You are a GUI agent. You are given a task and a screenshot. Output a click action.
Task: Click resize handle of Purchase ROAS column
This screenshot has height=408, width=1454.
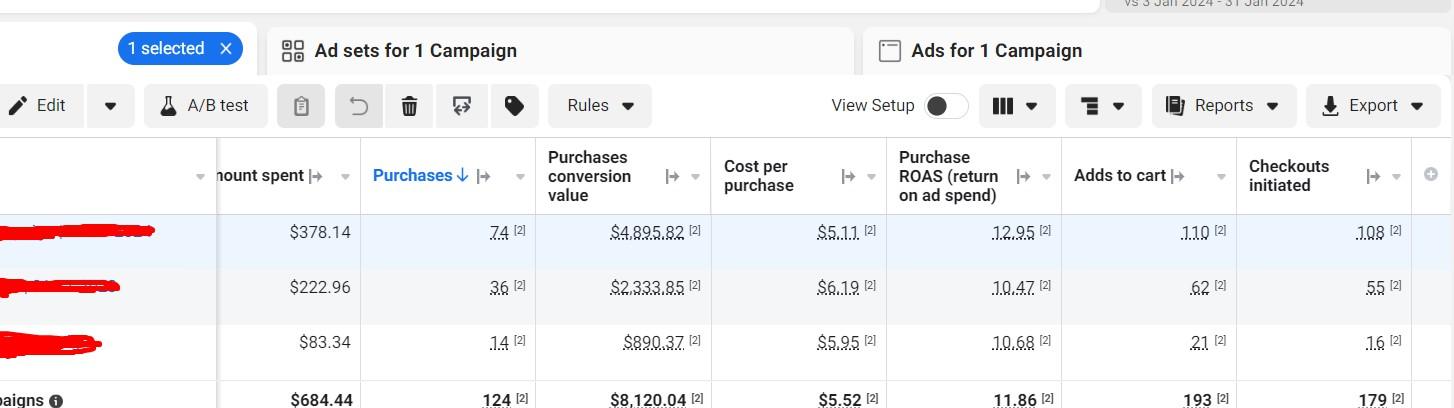pyautogui.click(x=1024, y=176)
